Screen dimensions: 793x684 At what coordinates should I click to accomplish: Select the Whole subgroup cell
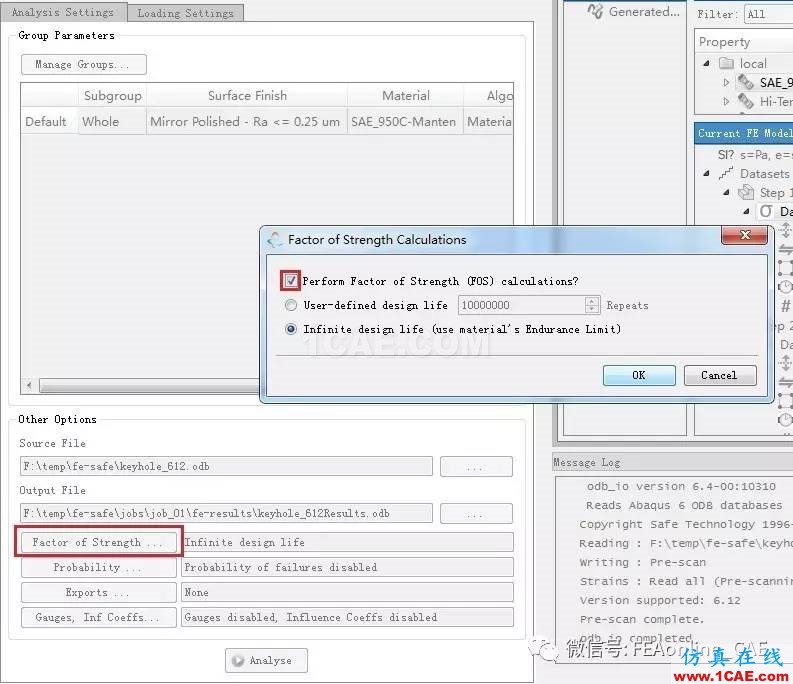[x=112, y=121]
